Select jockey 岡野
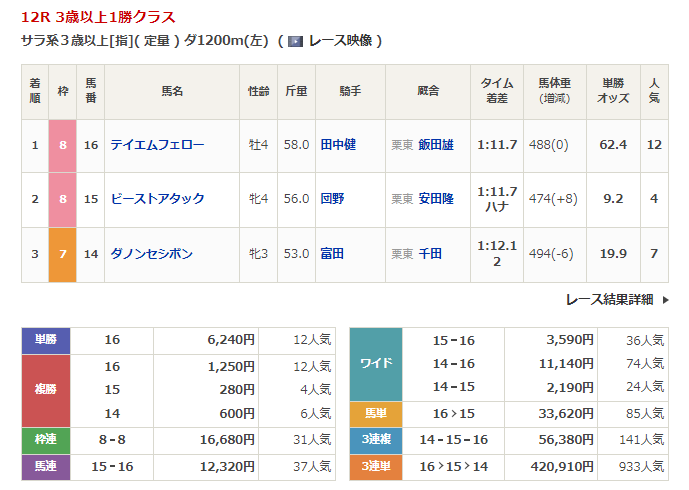The width and height of the screenshot is (689, 490). point(331,199)
